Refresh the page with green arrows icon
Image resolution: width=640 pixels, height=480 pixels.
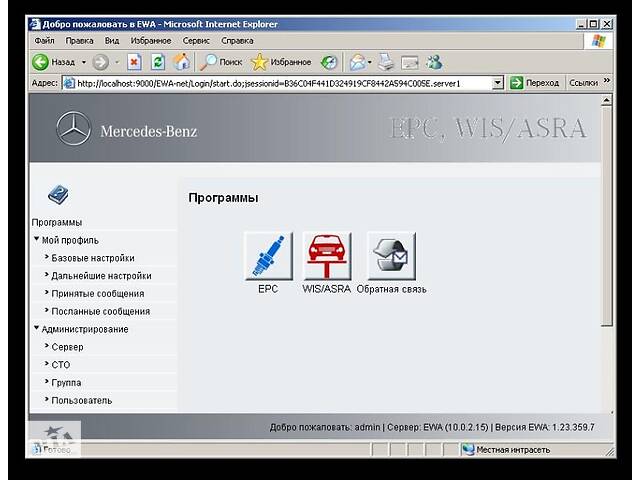pos(158,62)
